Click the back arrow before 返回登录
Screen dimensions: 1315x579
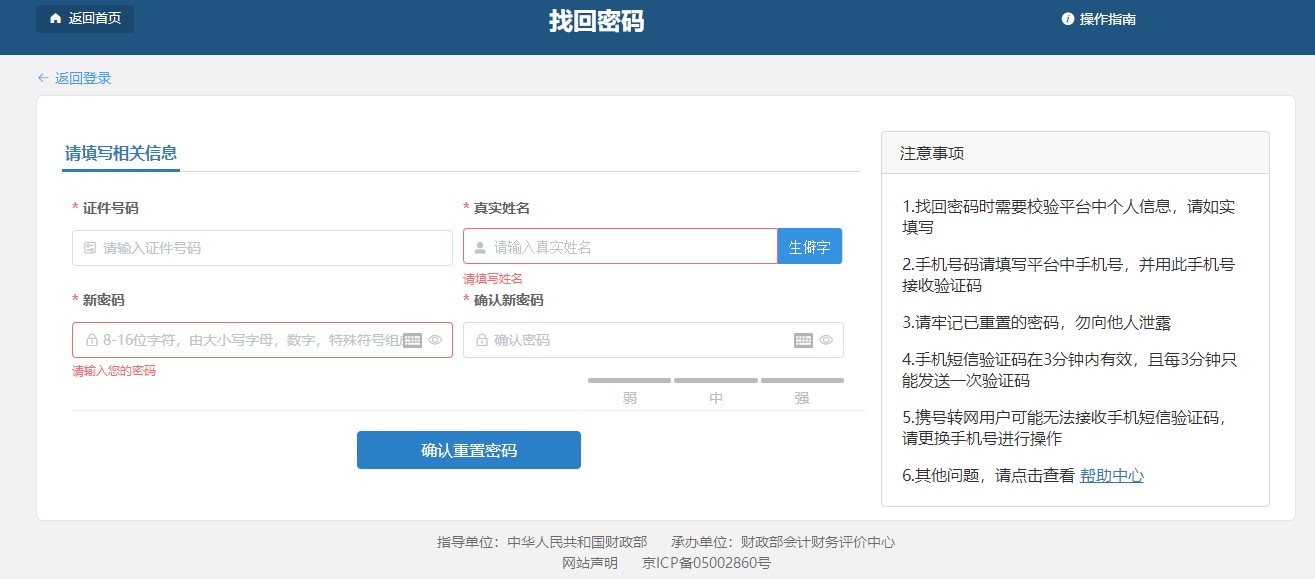click(x=41, y=77)
